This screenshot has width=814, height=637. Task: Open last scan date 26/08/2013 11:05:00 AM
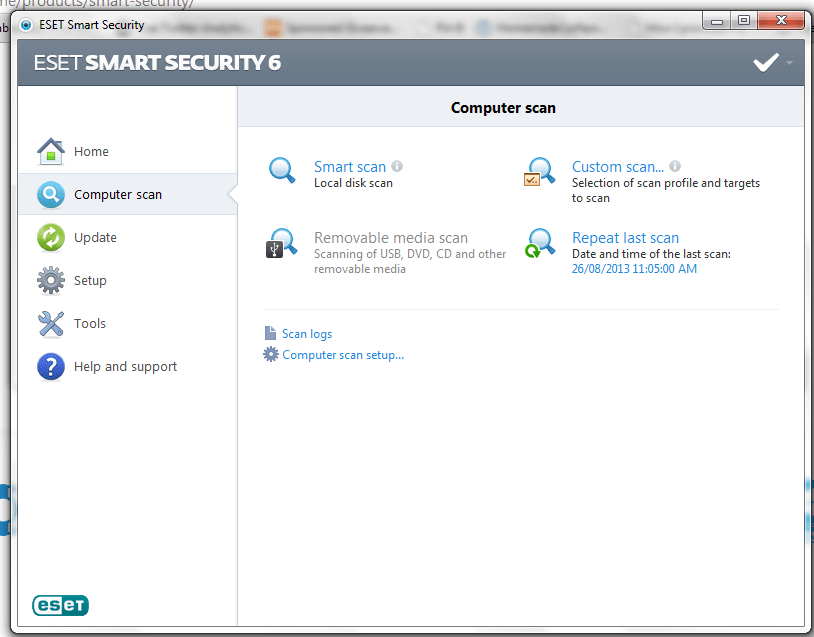(x=634, y=269)
